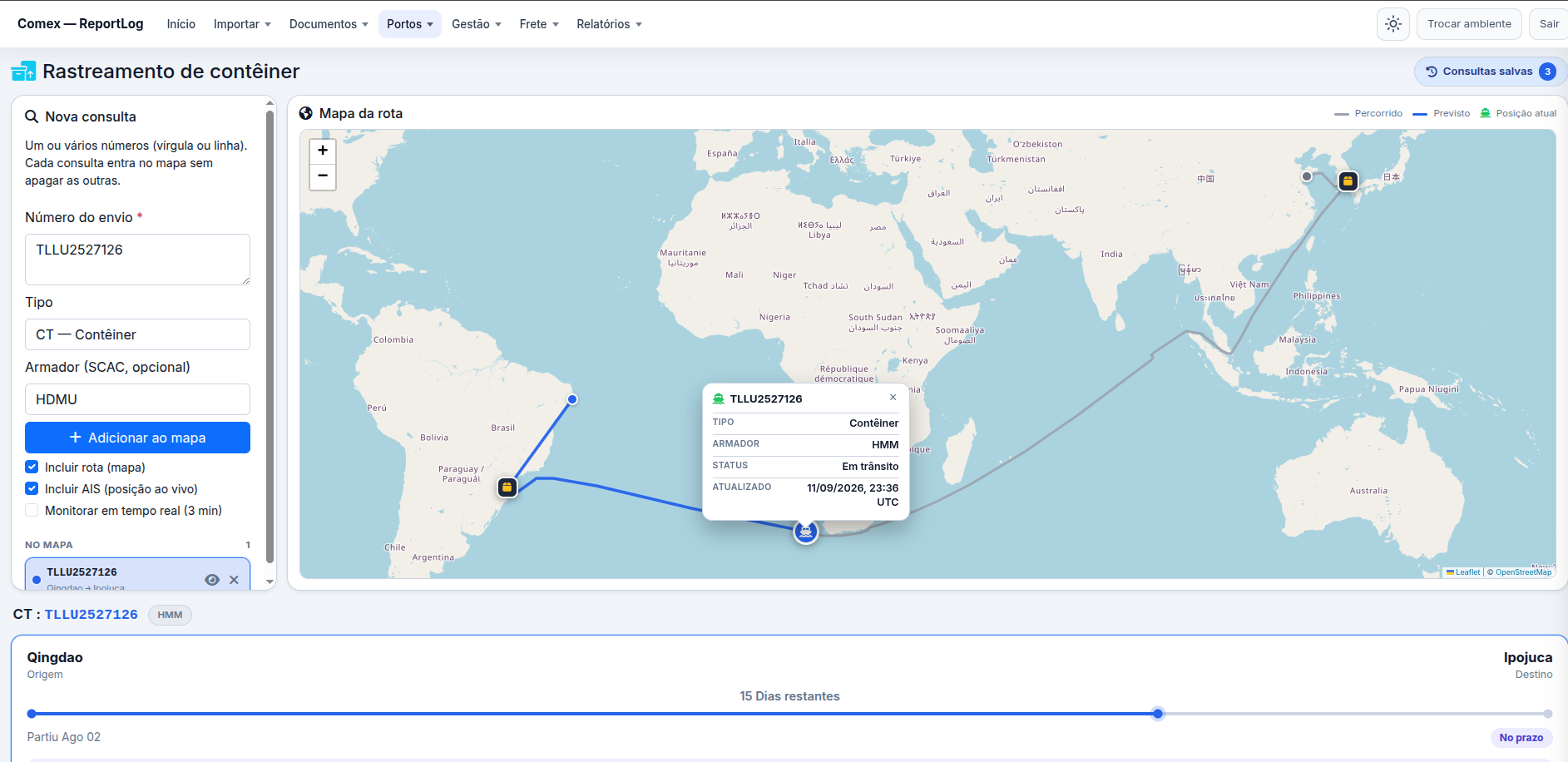
Task: Click the globe icon beside Mapa da rota
Action: pyautogui.click(x=306, y=113)
